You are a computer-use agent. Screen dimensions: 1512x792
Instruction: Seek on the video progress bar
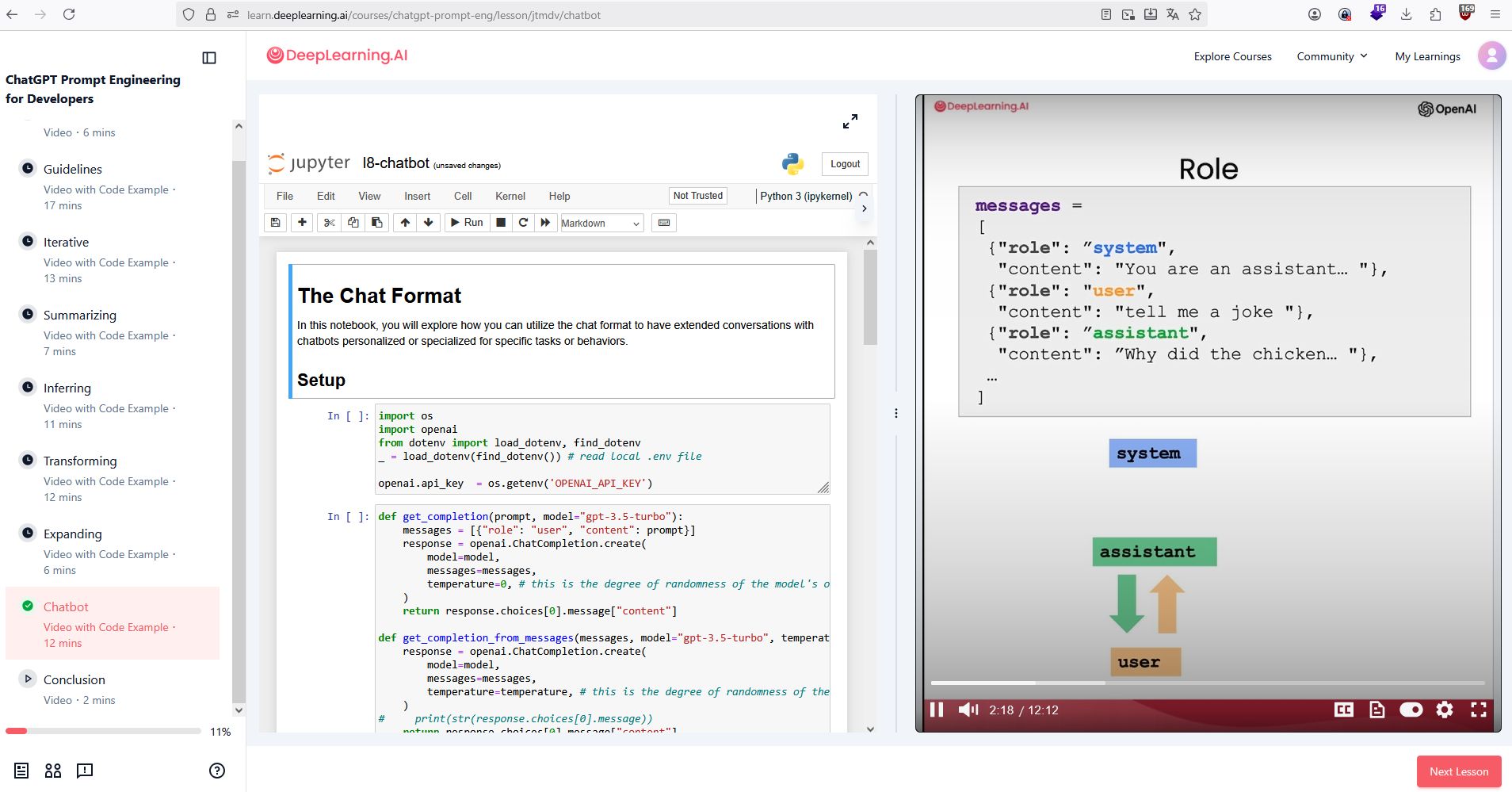[x=1206, y=683]
